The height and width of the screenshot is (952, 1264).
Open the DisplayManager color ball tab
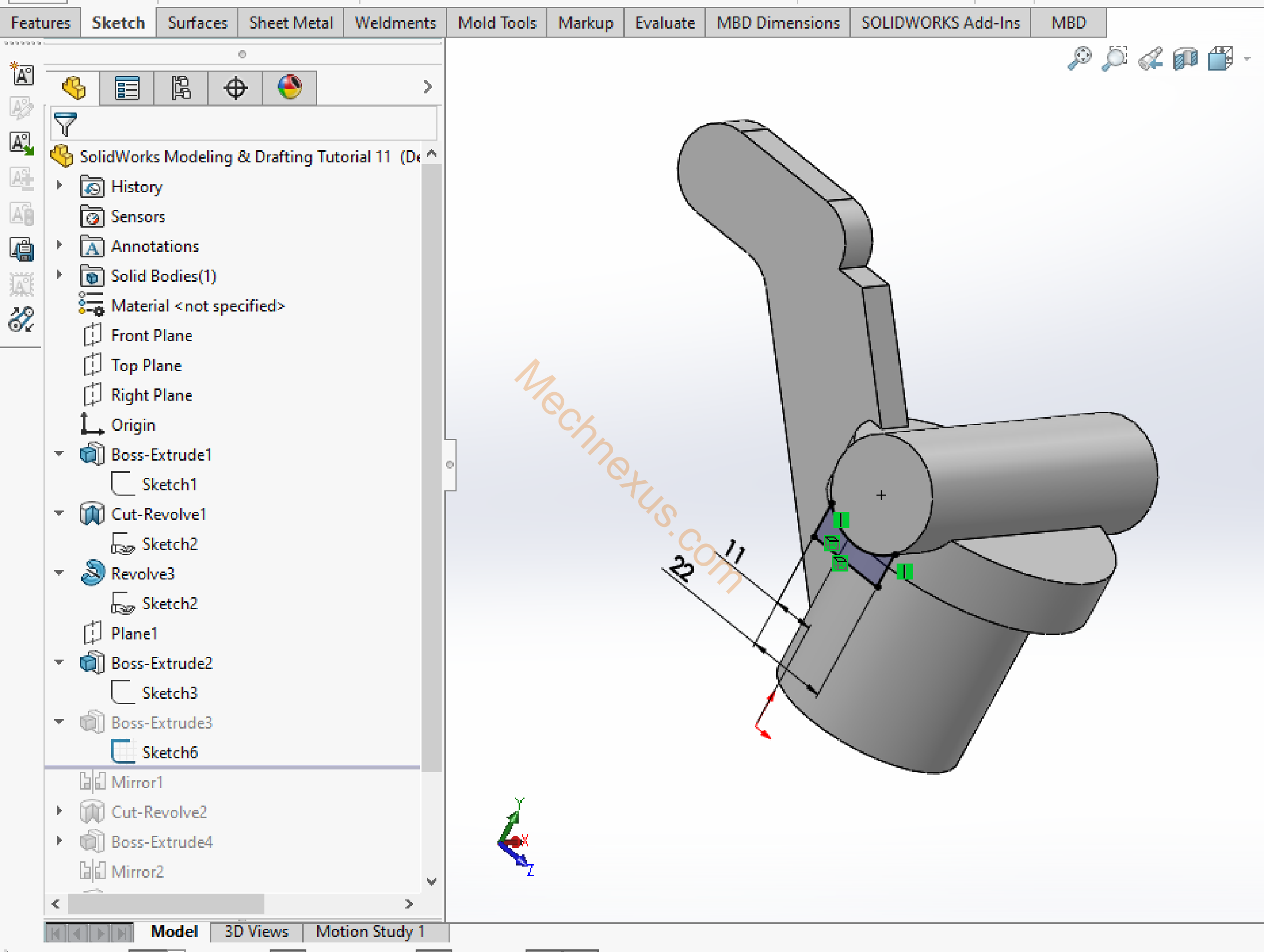(290, 88)
